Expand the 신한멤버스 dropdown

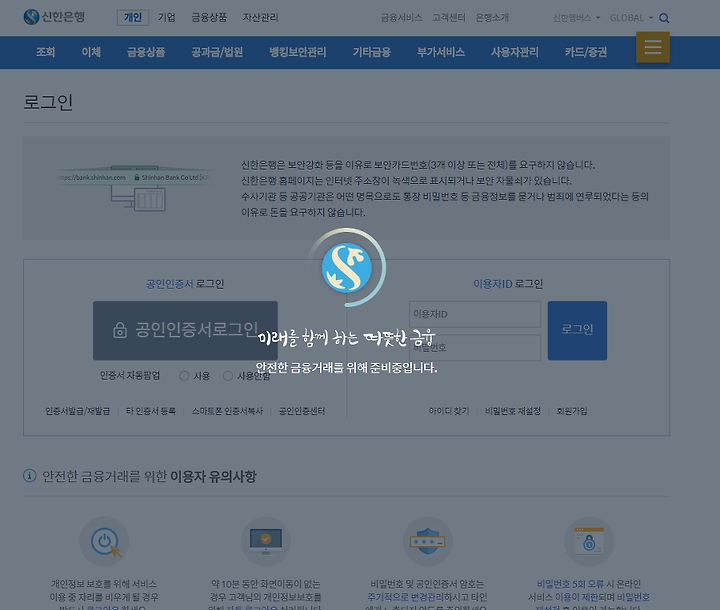pyautogui.click(x=576, y=18)
